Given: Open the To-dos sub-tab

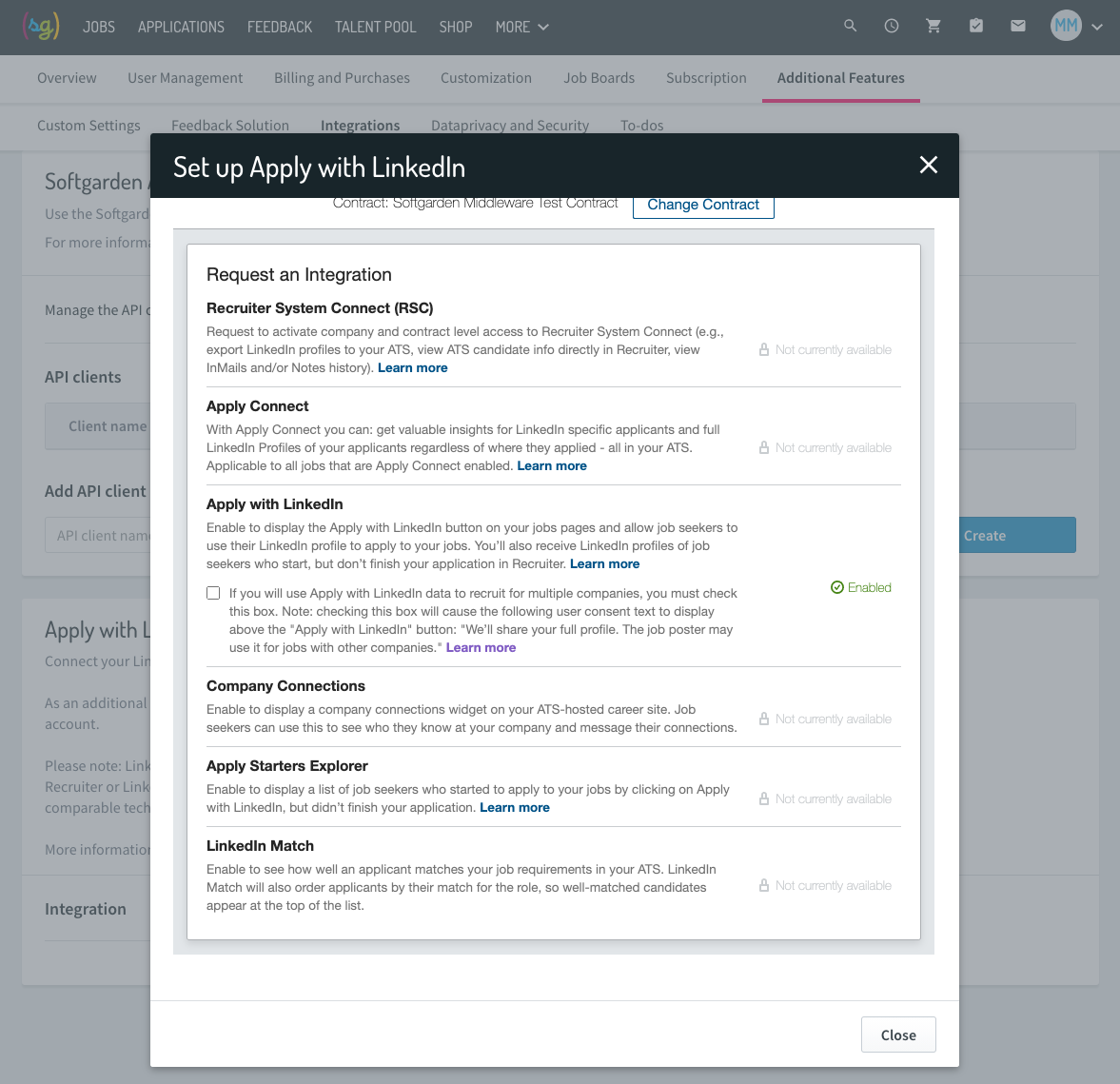Looking at the screenshot, I should click(641, 125).
